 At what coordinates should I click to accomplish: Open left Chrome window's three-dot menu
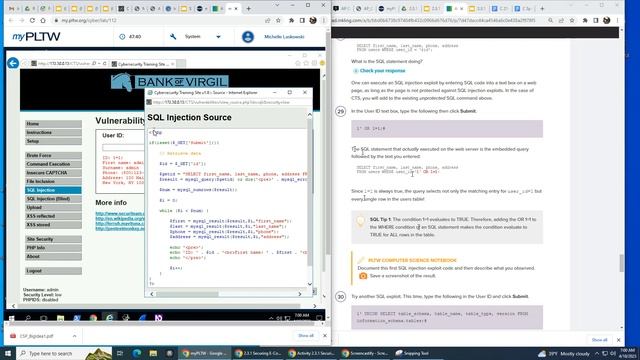tap(324, 20)
